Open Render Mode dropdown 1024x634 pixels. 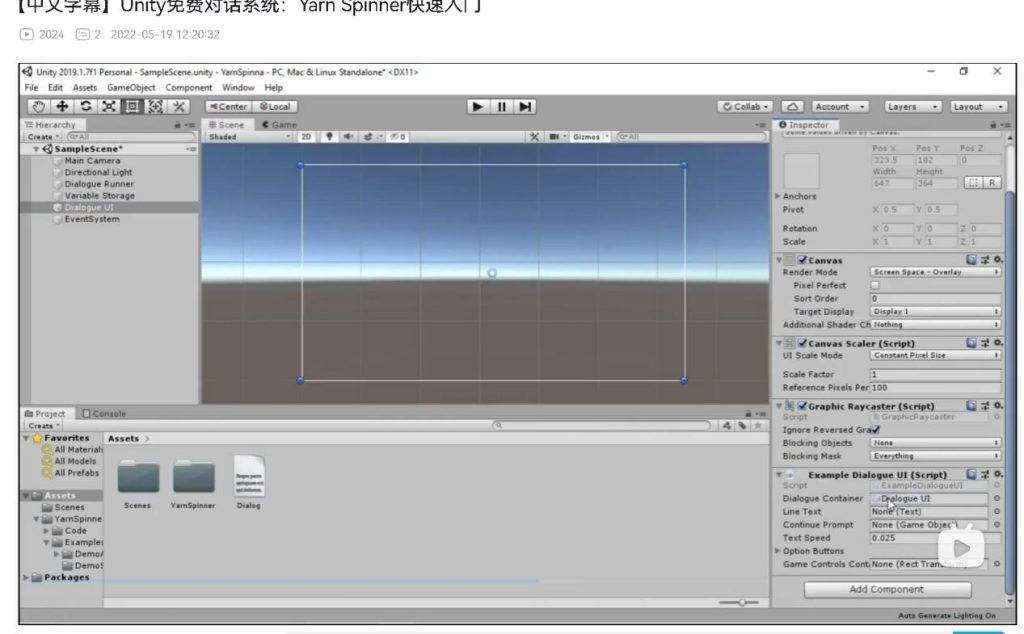pyautogui.click(x=935, y=272)
